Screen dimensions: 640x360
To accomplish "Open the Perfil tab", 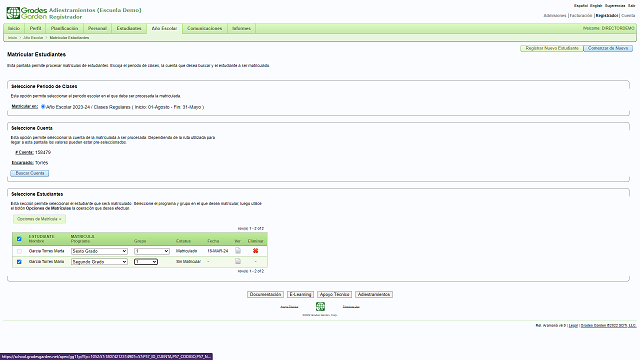I will click(x=36, y=29).
